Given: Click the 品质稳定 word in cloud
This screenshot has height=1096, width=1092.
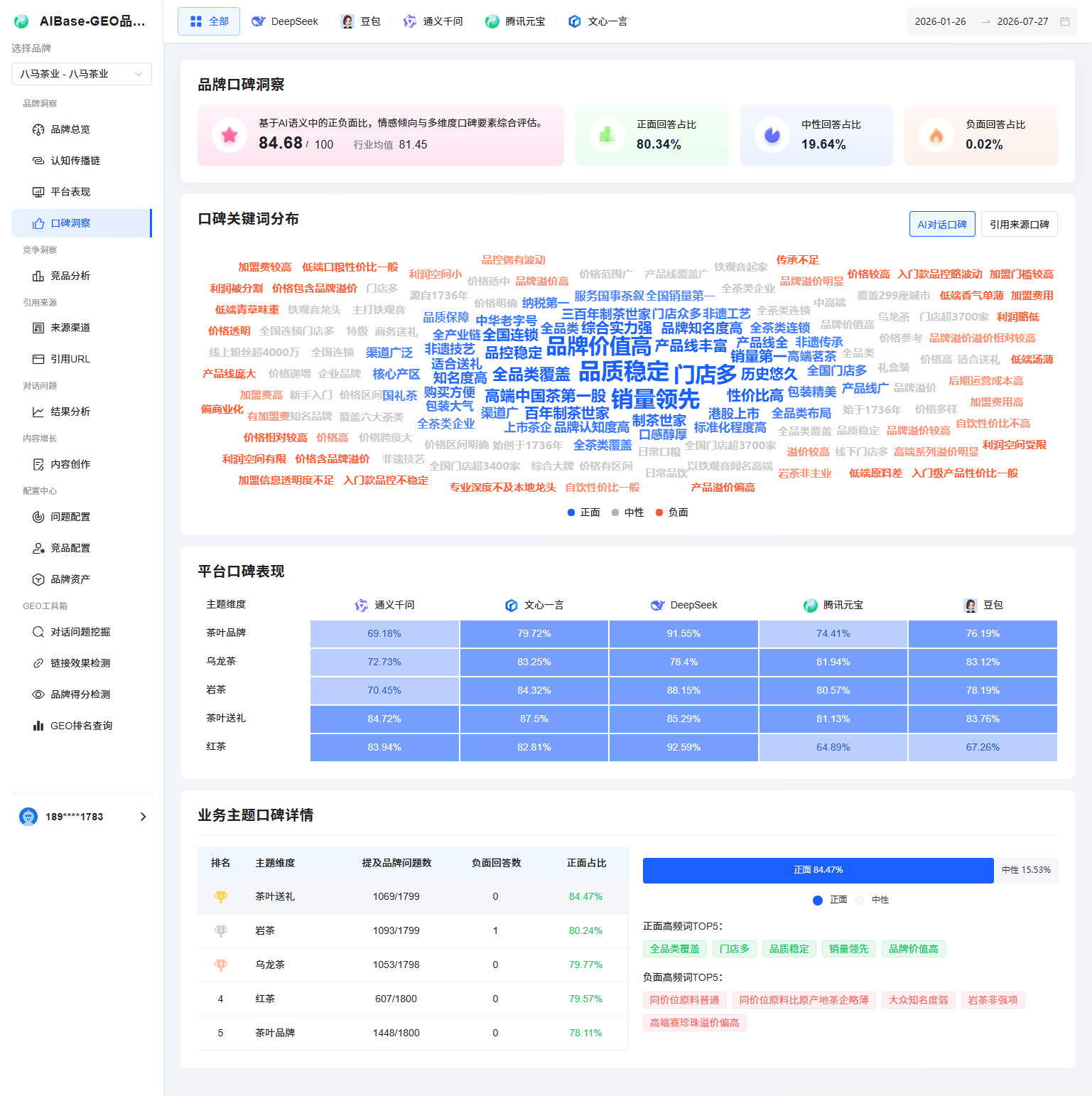Looking at the screenshot, I should pos(624,371).
